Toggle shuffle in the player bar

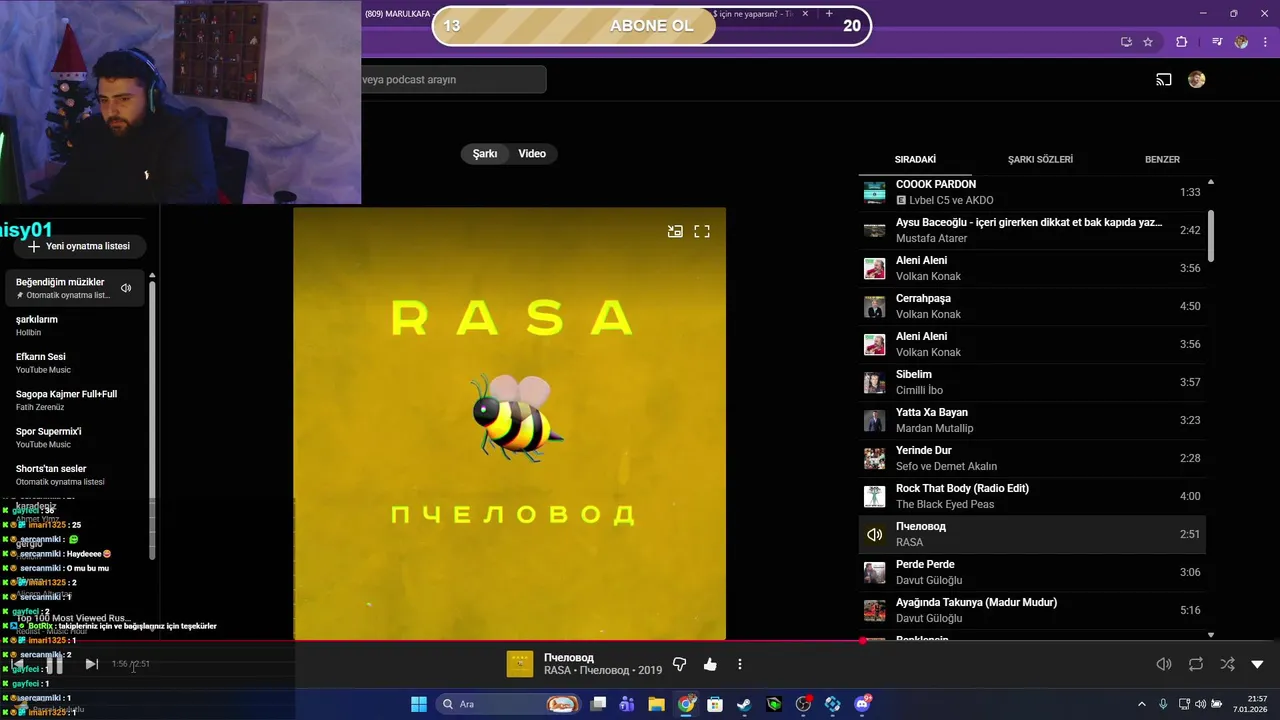coord(1227,664)
